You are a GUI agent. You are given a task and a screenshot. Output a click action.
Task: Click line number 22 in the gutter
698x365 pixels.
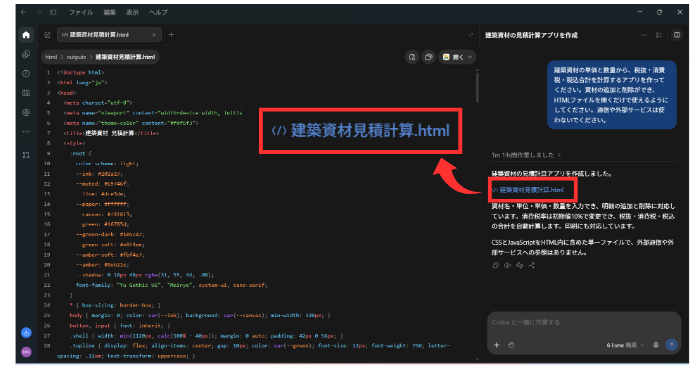point(47,285)
